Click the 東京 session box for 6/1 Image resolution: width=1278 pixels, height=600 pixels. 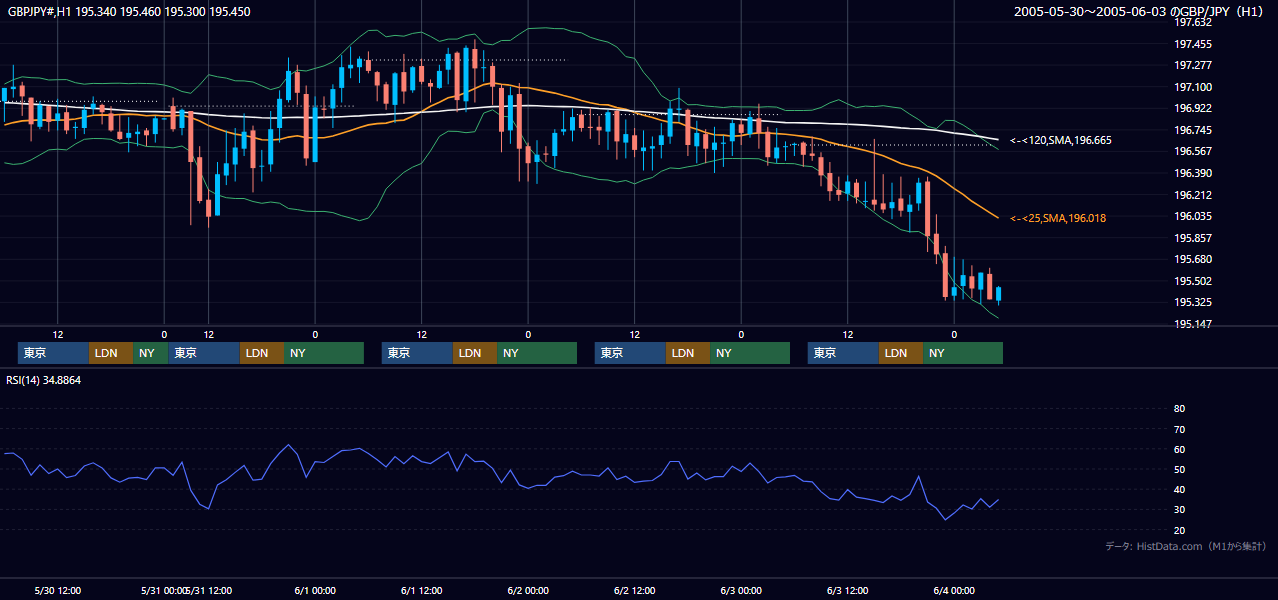point(417,353)
